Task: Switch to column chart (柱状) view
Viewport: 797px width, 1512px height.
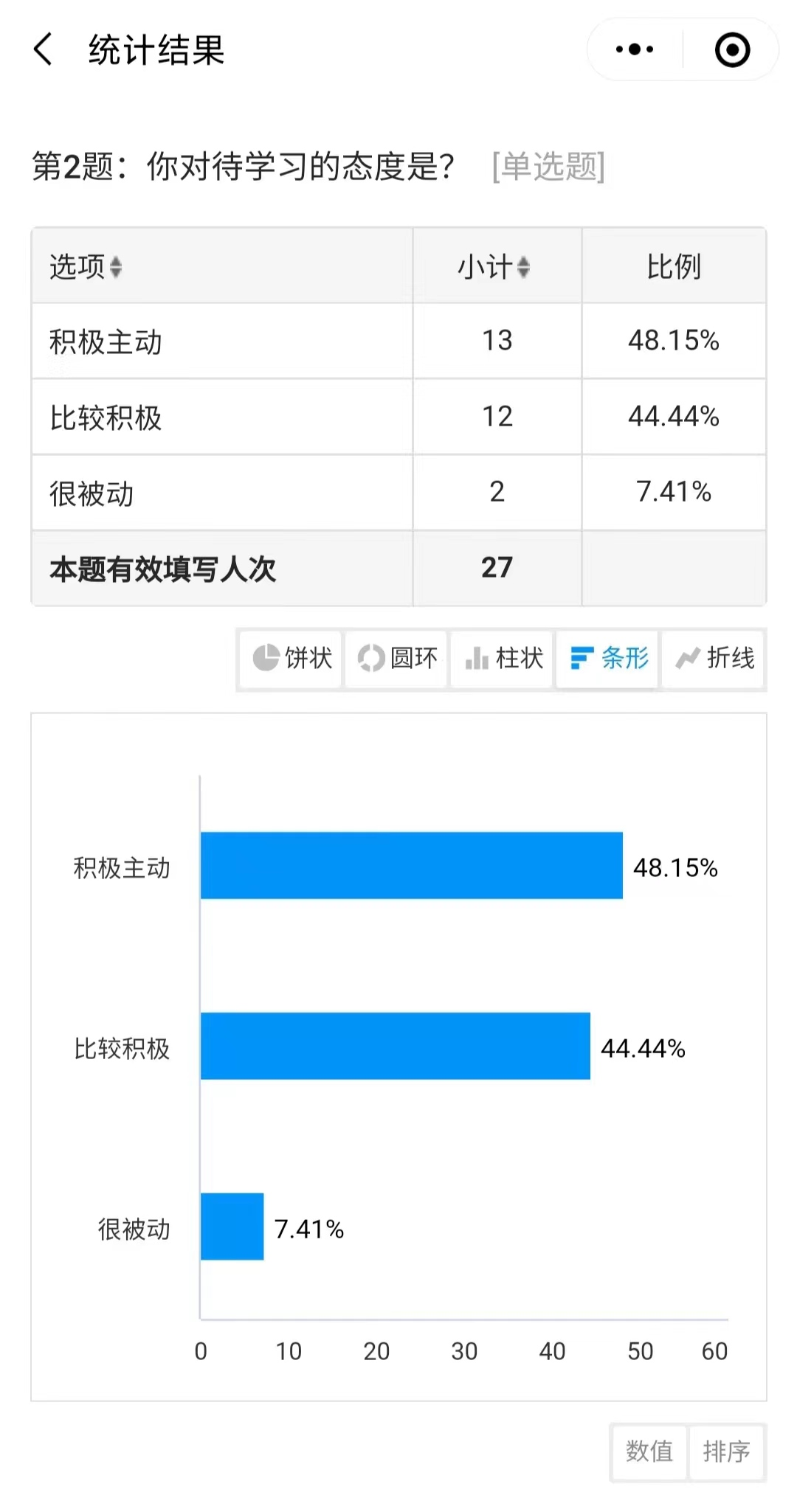Action: pyautogui.click(x=503, y=658)
